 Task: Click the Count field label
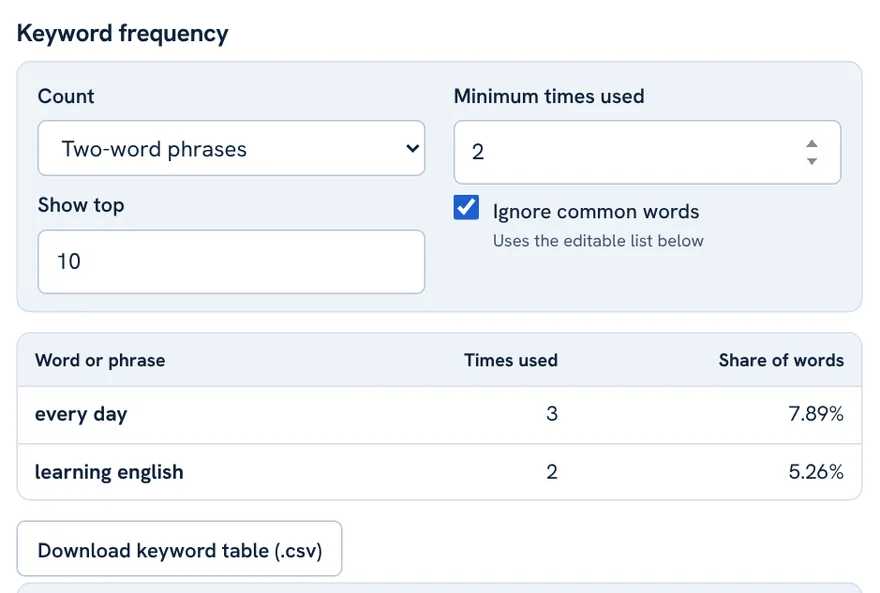pyautogui.click(x=66, y=96)
